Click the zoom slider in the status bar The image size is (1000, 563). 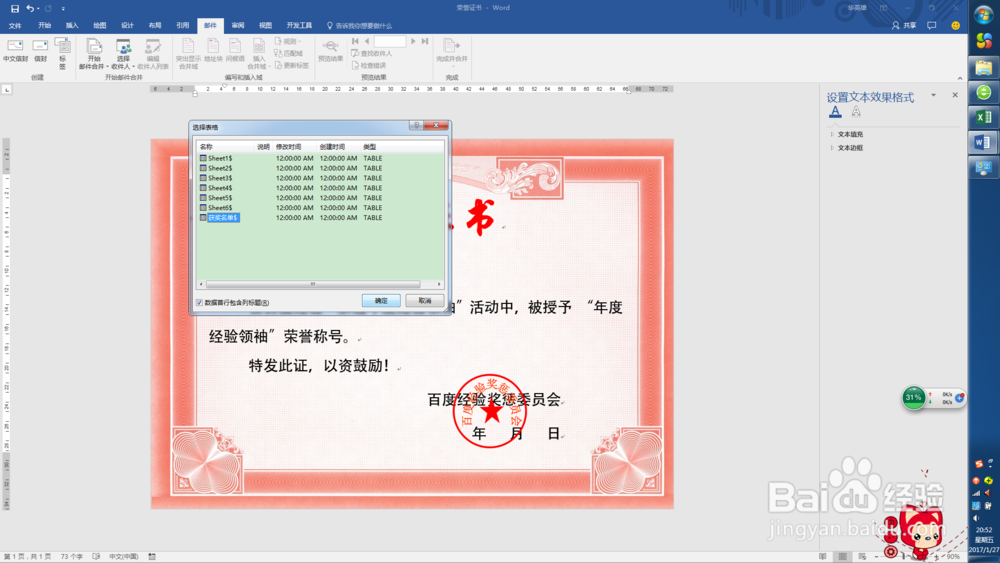point(906,557)
